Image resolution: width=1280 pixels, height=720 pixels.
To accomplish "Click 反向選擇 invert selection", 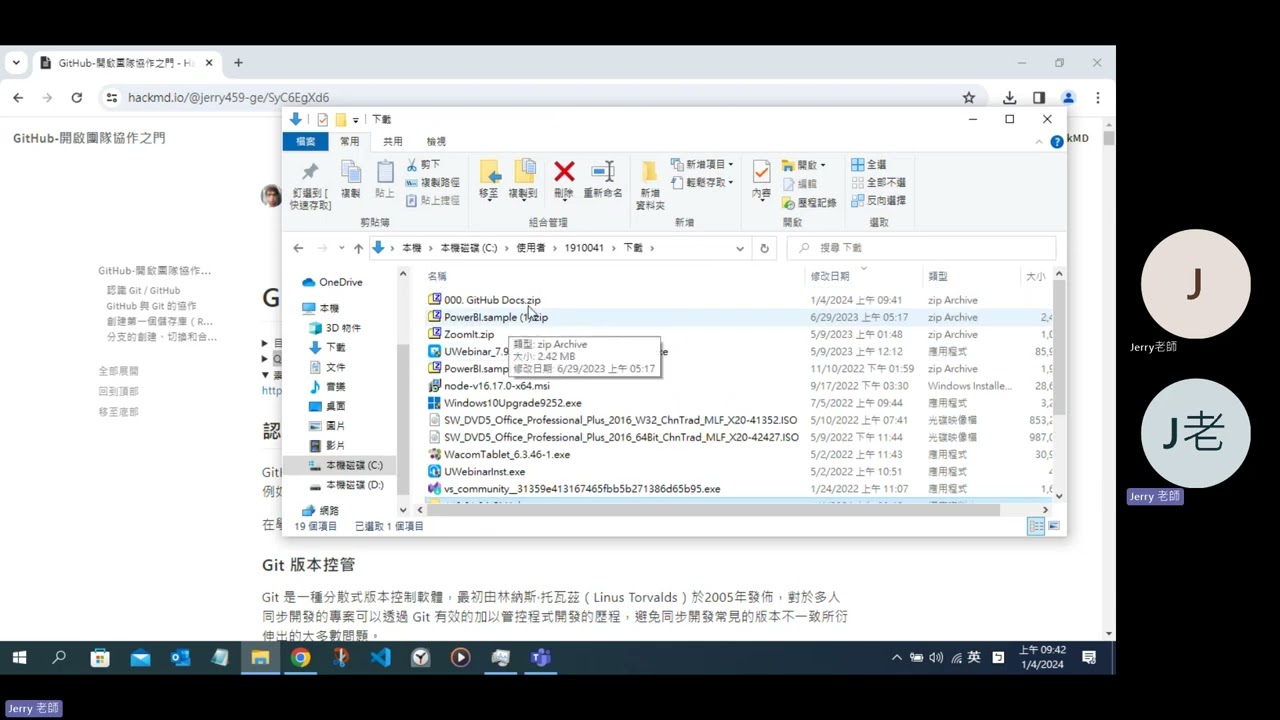I will [x=879, y=200].
